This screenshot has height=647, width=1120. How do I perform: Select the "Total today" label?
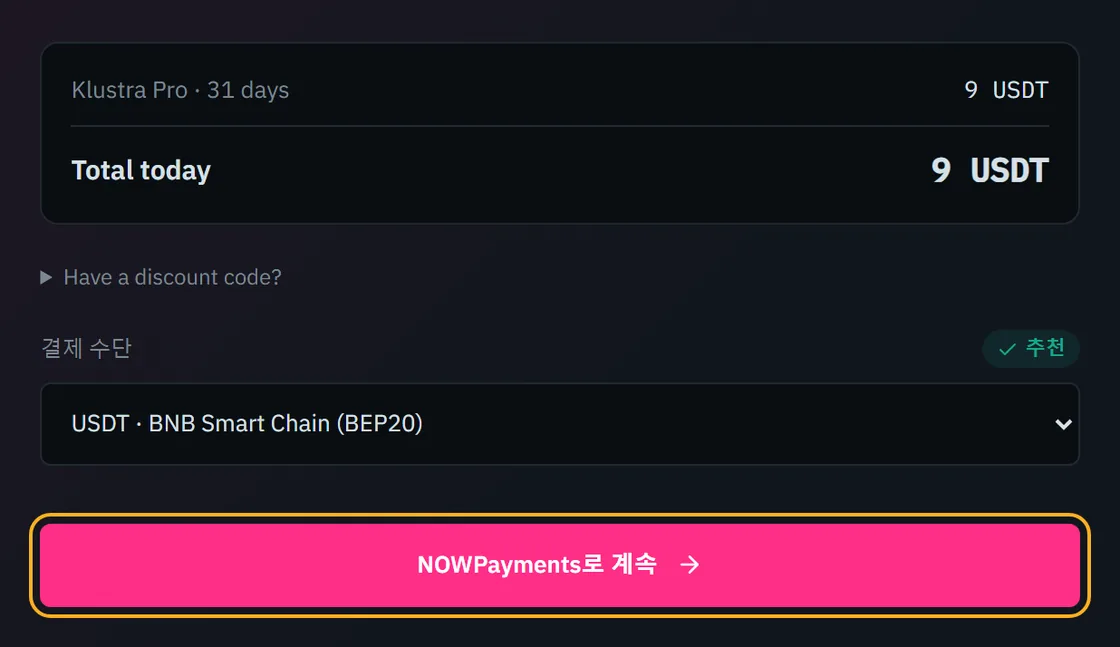pyautogui.click(x=141, y=171)
